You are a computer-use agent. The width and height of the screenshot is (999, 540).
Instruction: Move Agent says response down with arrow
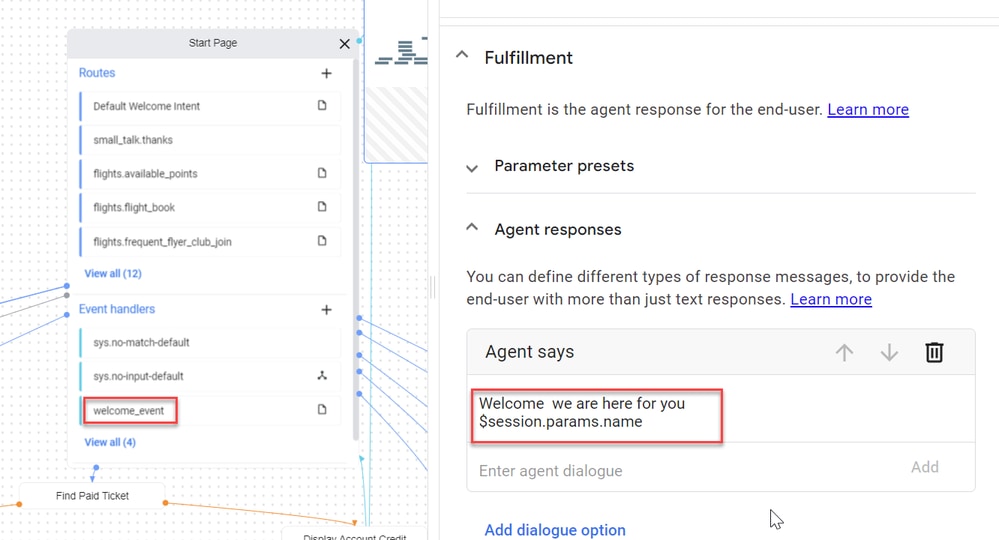coord(889,352)
